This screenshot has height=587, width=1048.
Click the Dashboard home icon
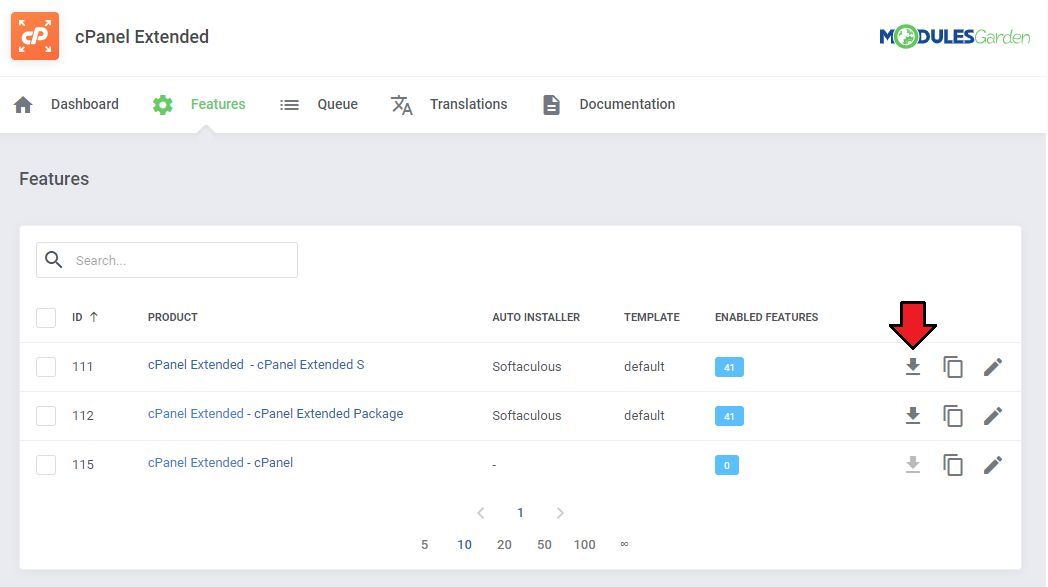click(x=23, y=104)
